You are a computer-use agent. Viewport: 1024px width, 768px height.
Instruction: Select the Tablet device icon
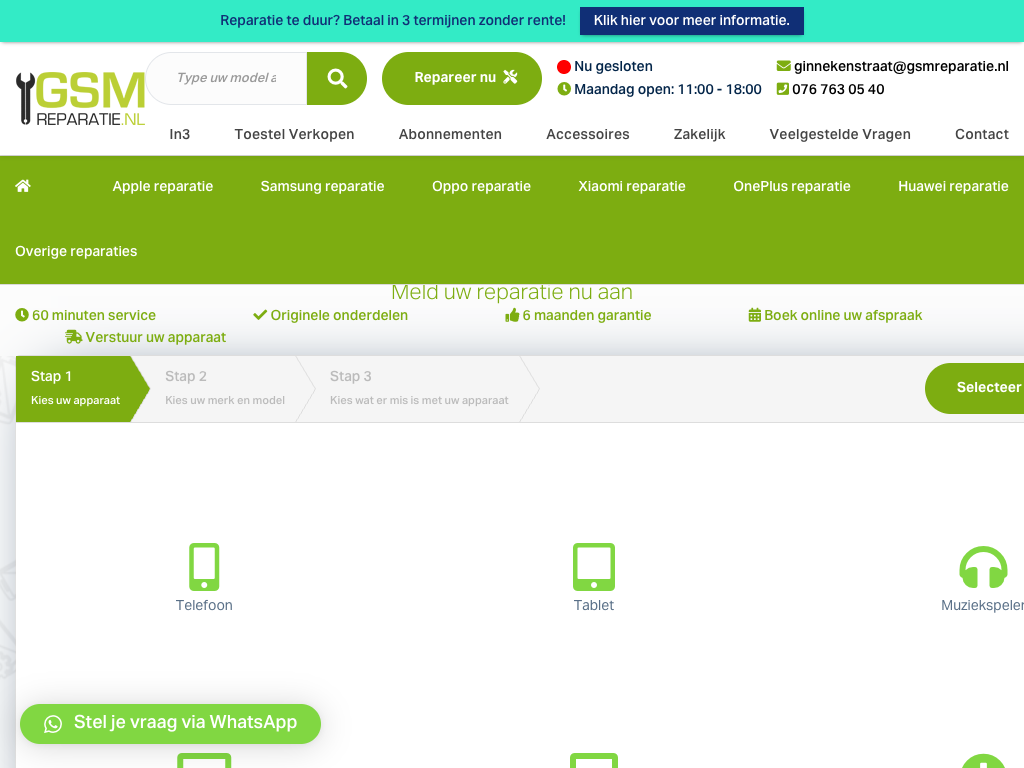tap(594, 567)
